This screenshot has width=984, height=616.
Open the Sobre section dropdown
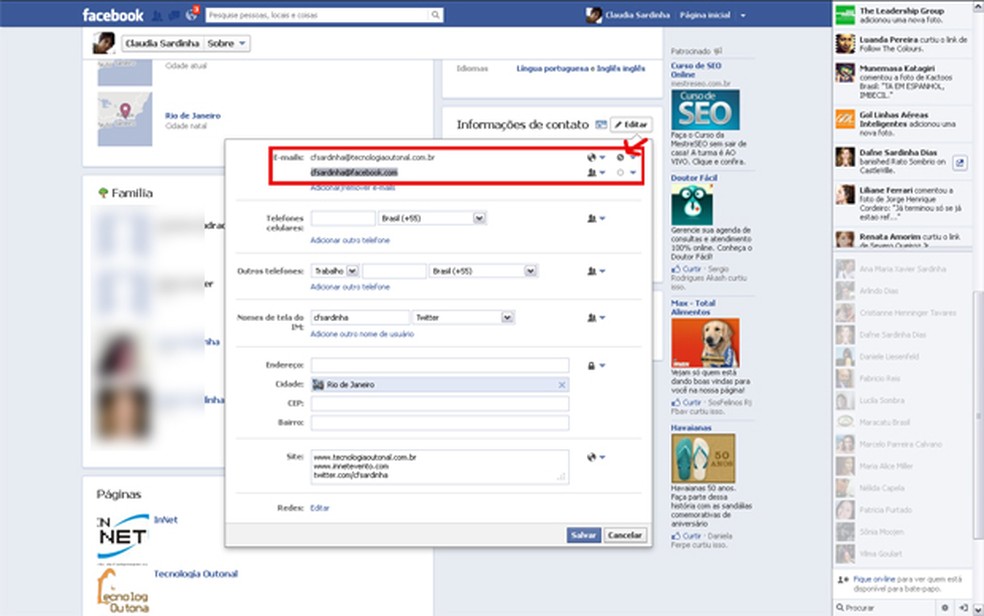[x=226, y=43]
